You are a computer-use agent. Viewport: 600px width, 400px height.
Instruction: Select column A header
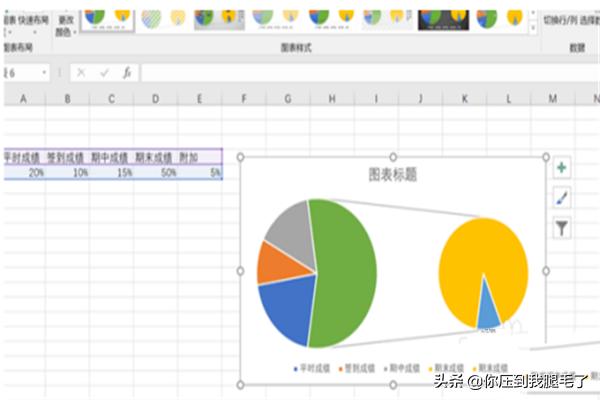tap(23, 99)
